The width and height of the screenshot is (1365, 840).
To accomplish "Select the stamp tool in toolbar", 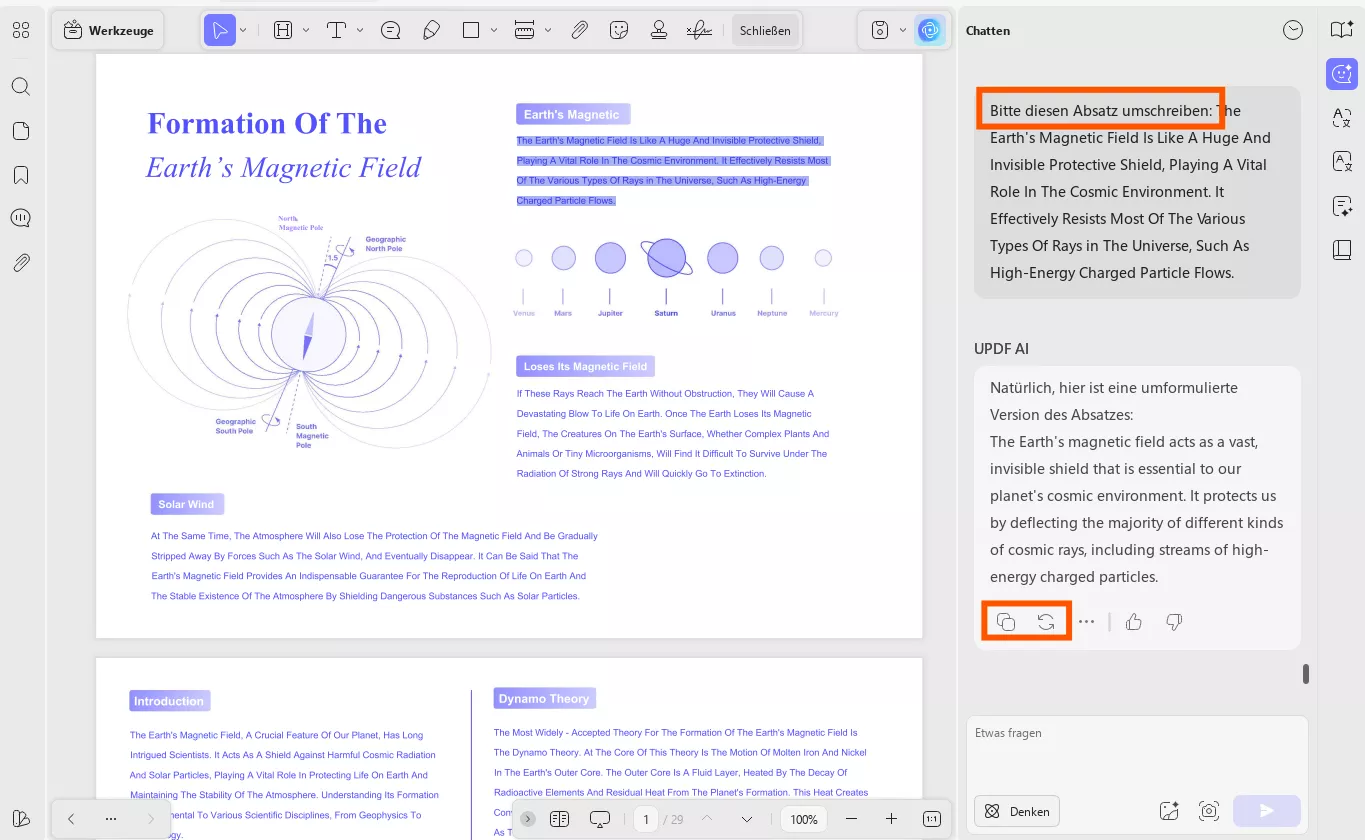I will tap(659, 30).
